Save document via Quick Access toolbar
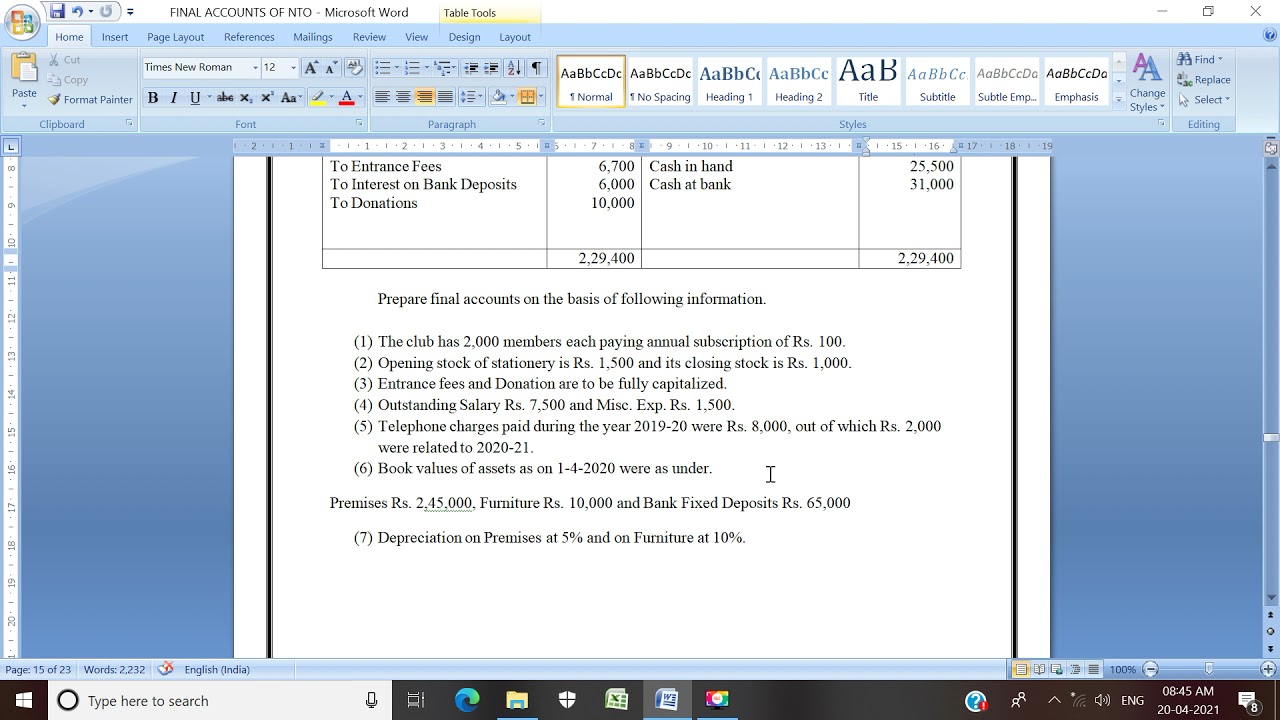The height and width of the screenshot is (720, 1280). 57,12
